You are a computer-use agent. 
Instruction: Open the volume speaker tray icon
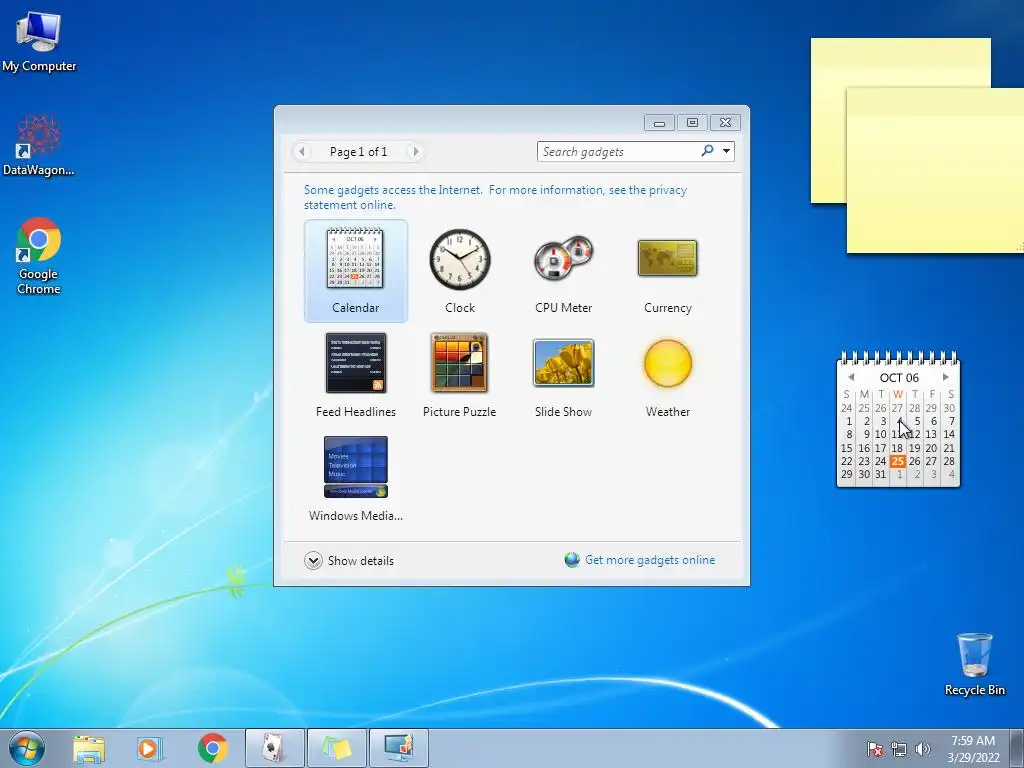pyautogui.click(x=923, y=749)
